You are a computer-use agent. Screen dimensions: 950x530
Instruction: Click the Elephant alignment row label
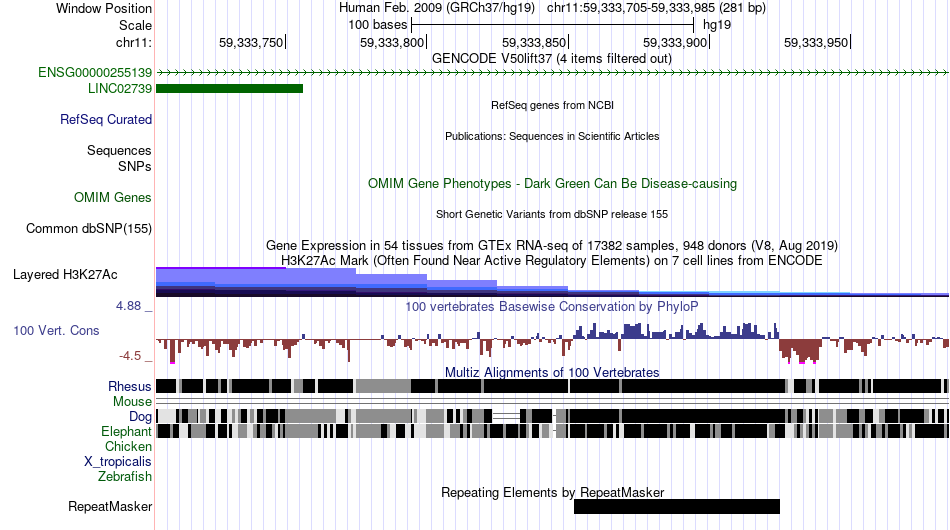(126, 432)
